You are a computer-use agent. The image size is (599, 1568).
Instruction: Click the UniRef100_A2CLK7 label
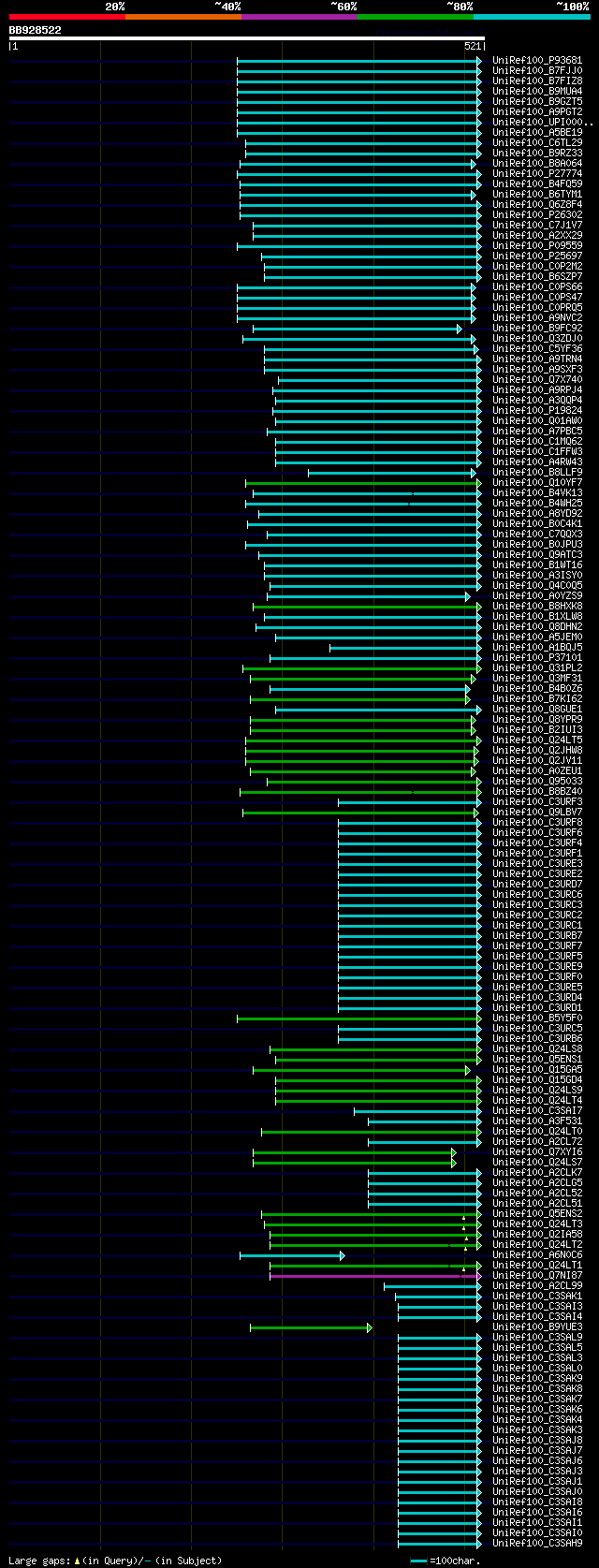pyautogui.click(x=537, y=1173)
